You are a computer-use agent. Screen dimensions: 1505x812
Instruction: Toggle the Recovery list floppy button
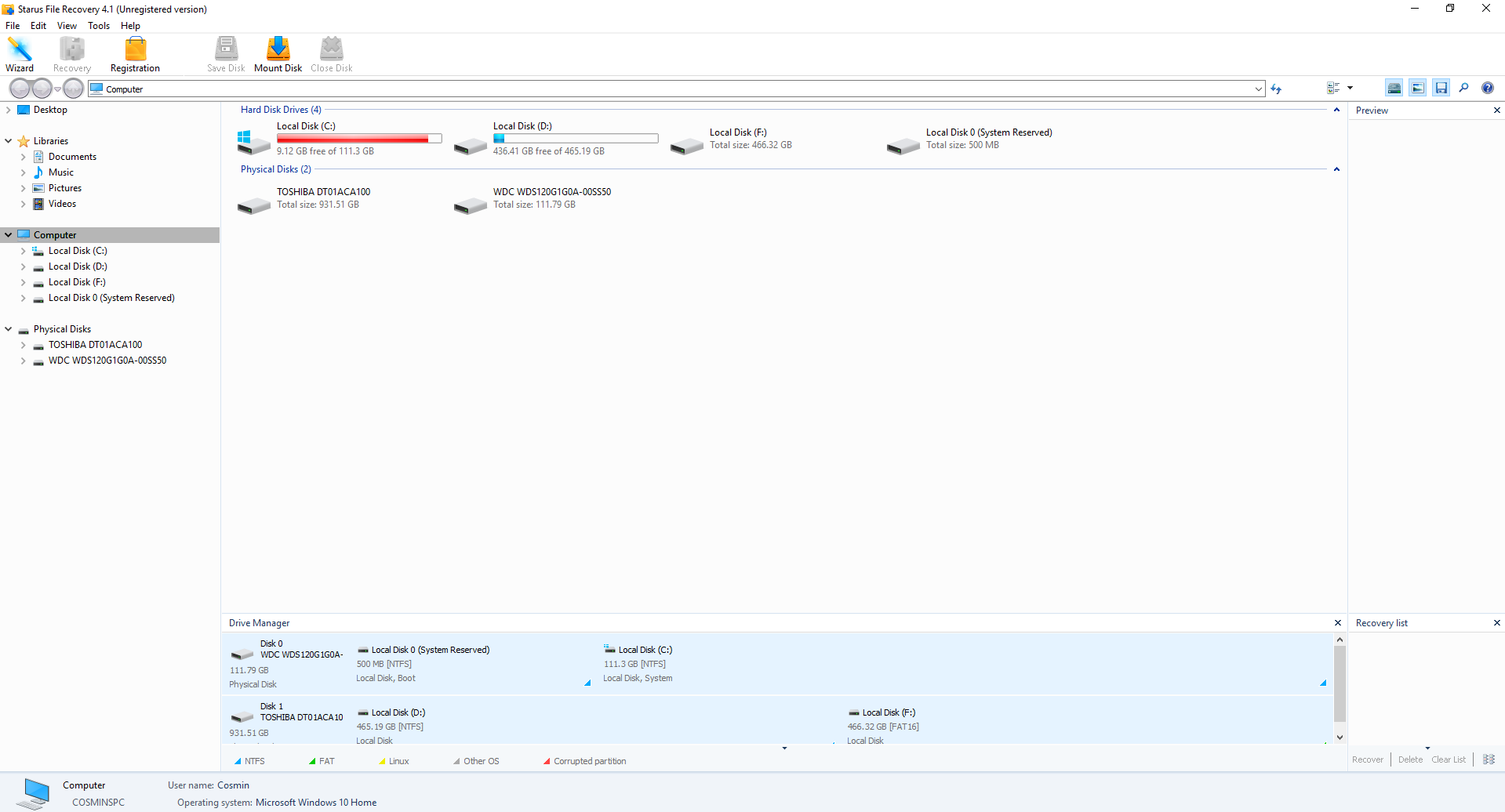pyautogui.click(x=1441, y=88)
